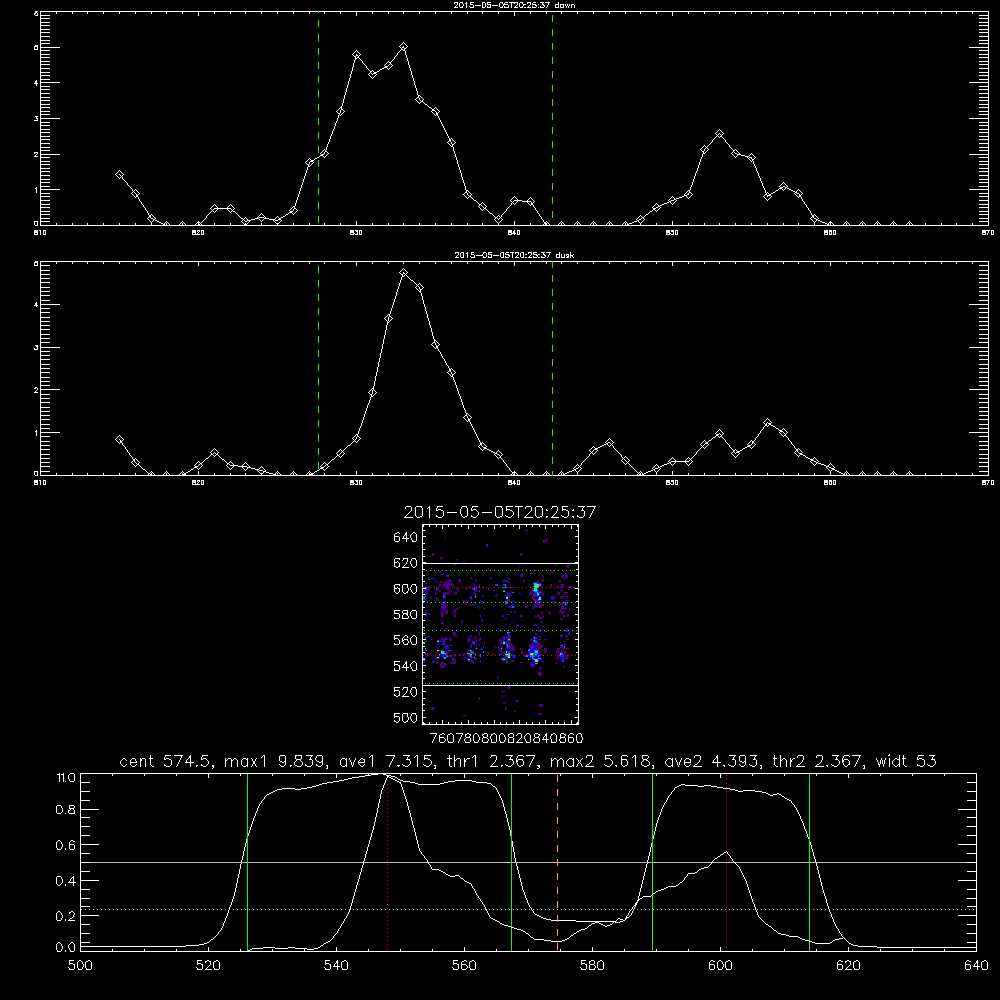Click the '640' x-axis label of the bottom plot

pyautogui.click(x=976, y=966)
